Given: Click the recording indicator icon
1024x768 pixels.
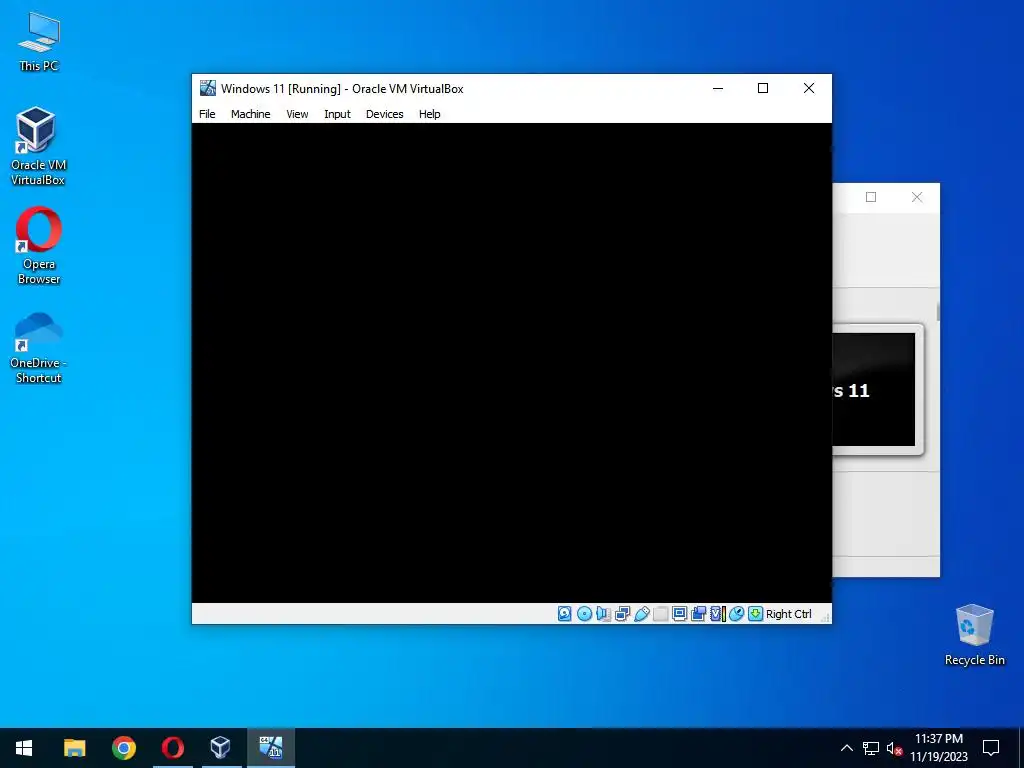Looking at the screenshot, I should (698, 613).
